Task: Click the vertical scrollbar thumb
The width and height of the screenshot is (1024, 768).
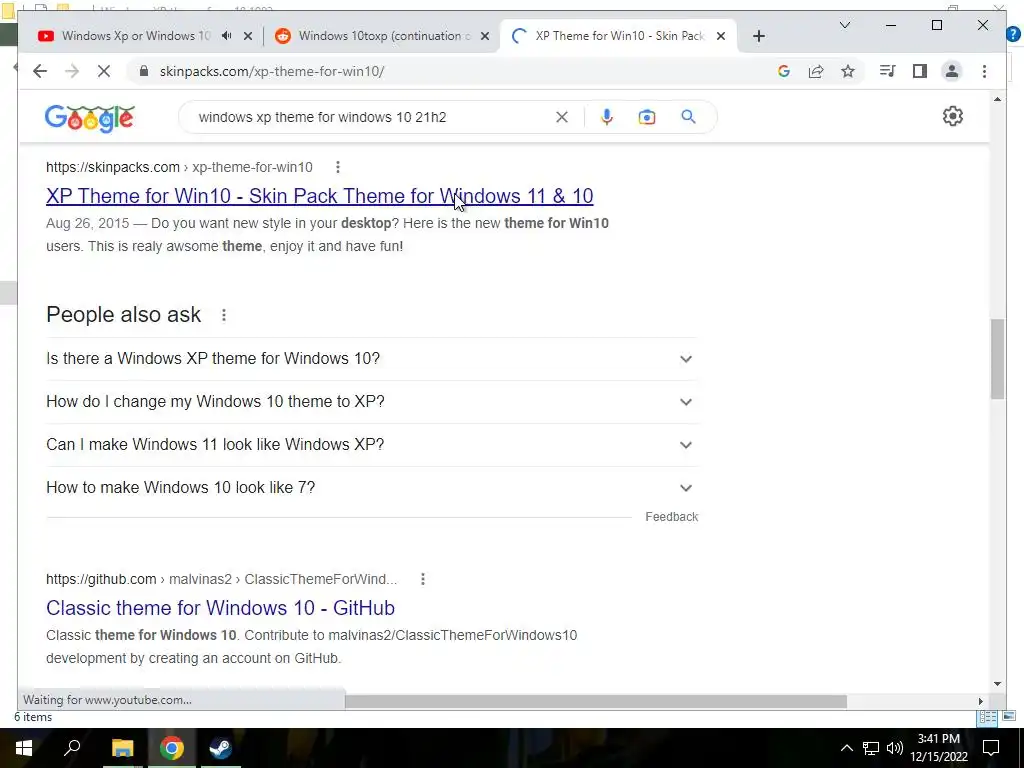Action: (997, 359)
